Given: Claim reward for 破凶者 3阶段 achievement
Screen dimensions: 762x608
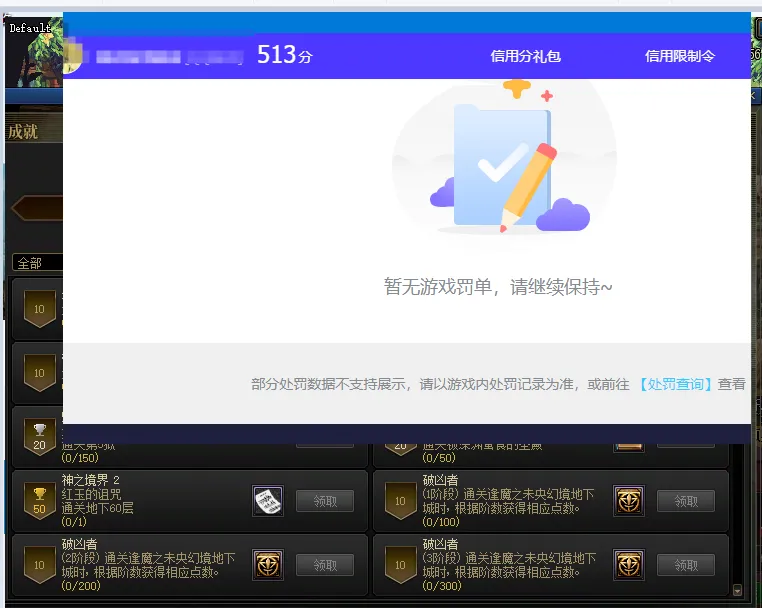Looking at the screenshot, I should pos(686,565).
